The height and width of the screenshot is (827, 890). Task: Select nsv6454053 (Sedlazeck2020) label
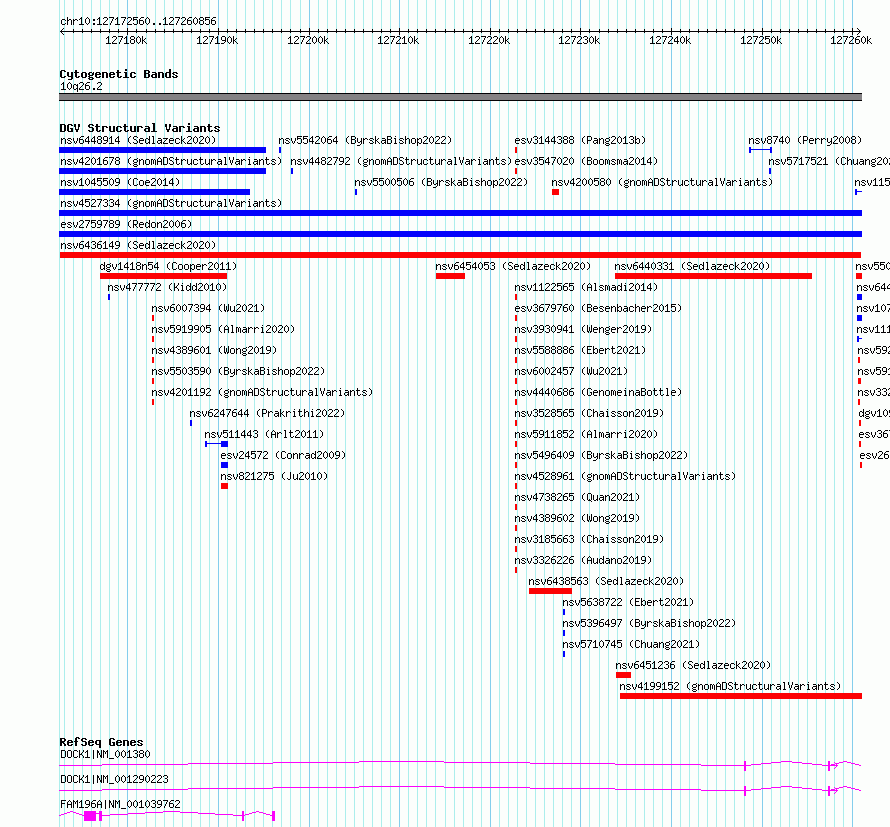click(513, 266)
